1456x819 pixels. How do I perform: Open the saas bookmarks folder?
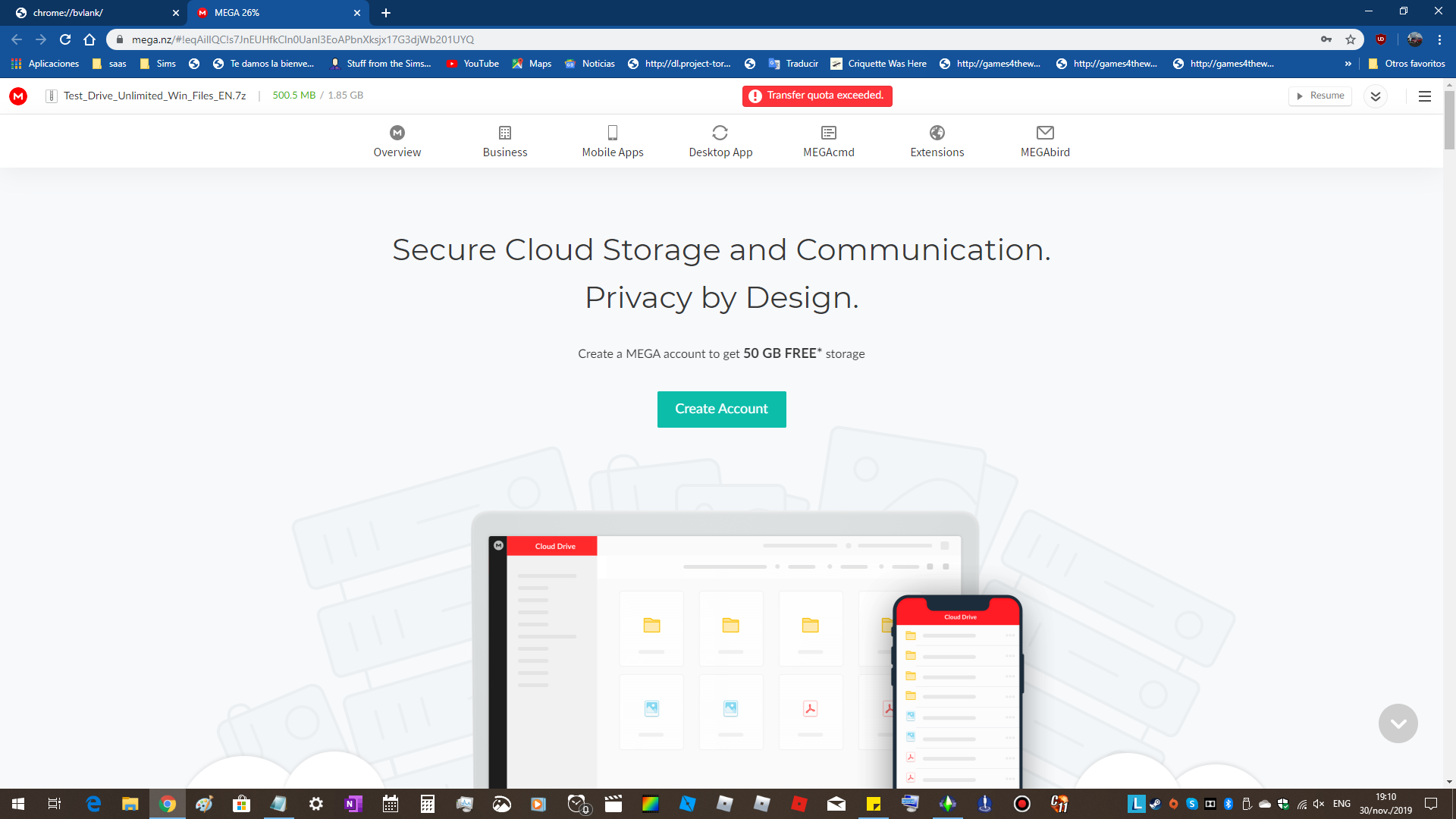point(109,64)
